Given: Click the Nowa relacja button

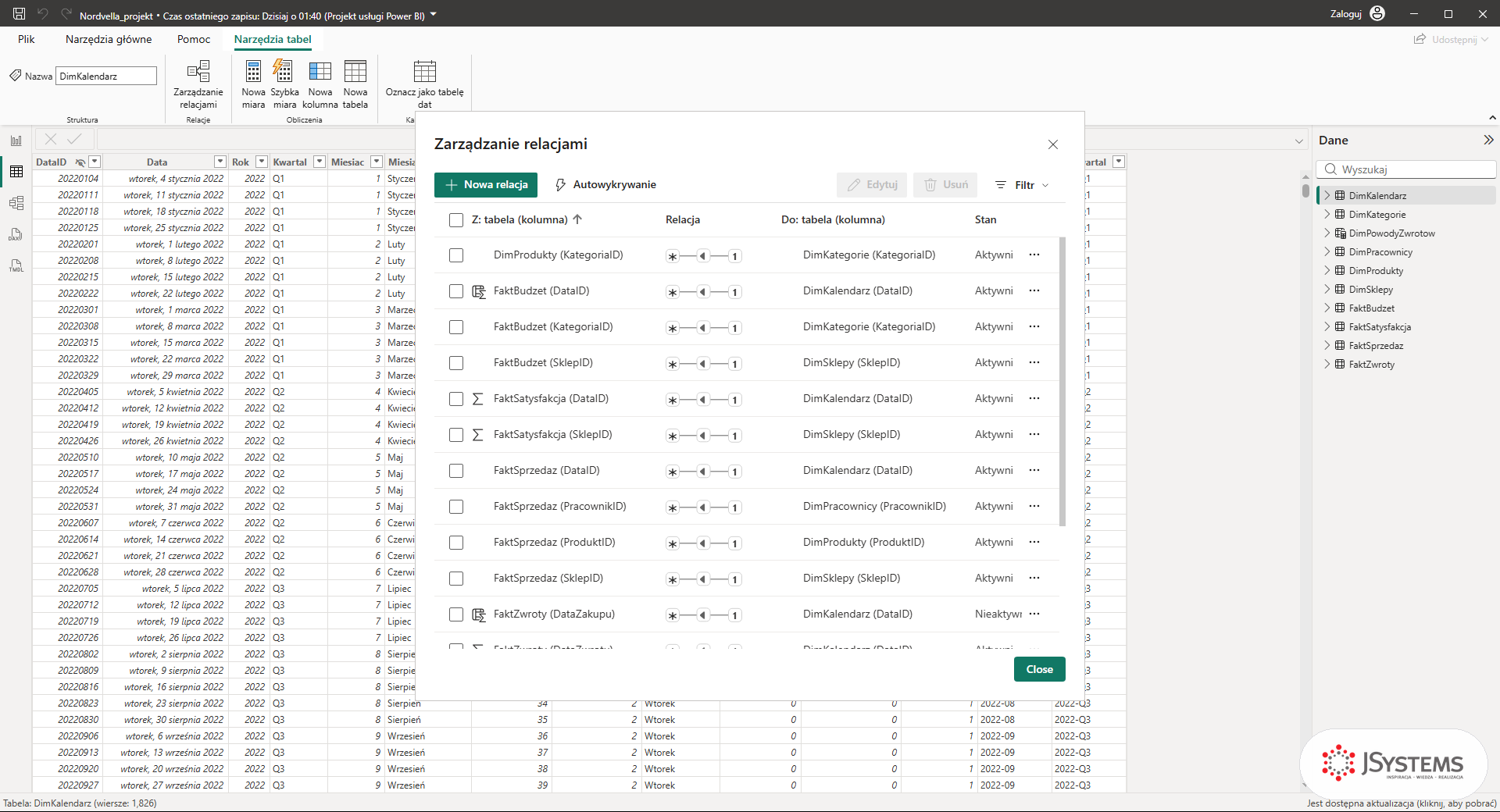Looking at the screenshot, I should click(486, 185).
